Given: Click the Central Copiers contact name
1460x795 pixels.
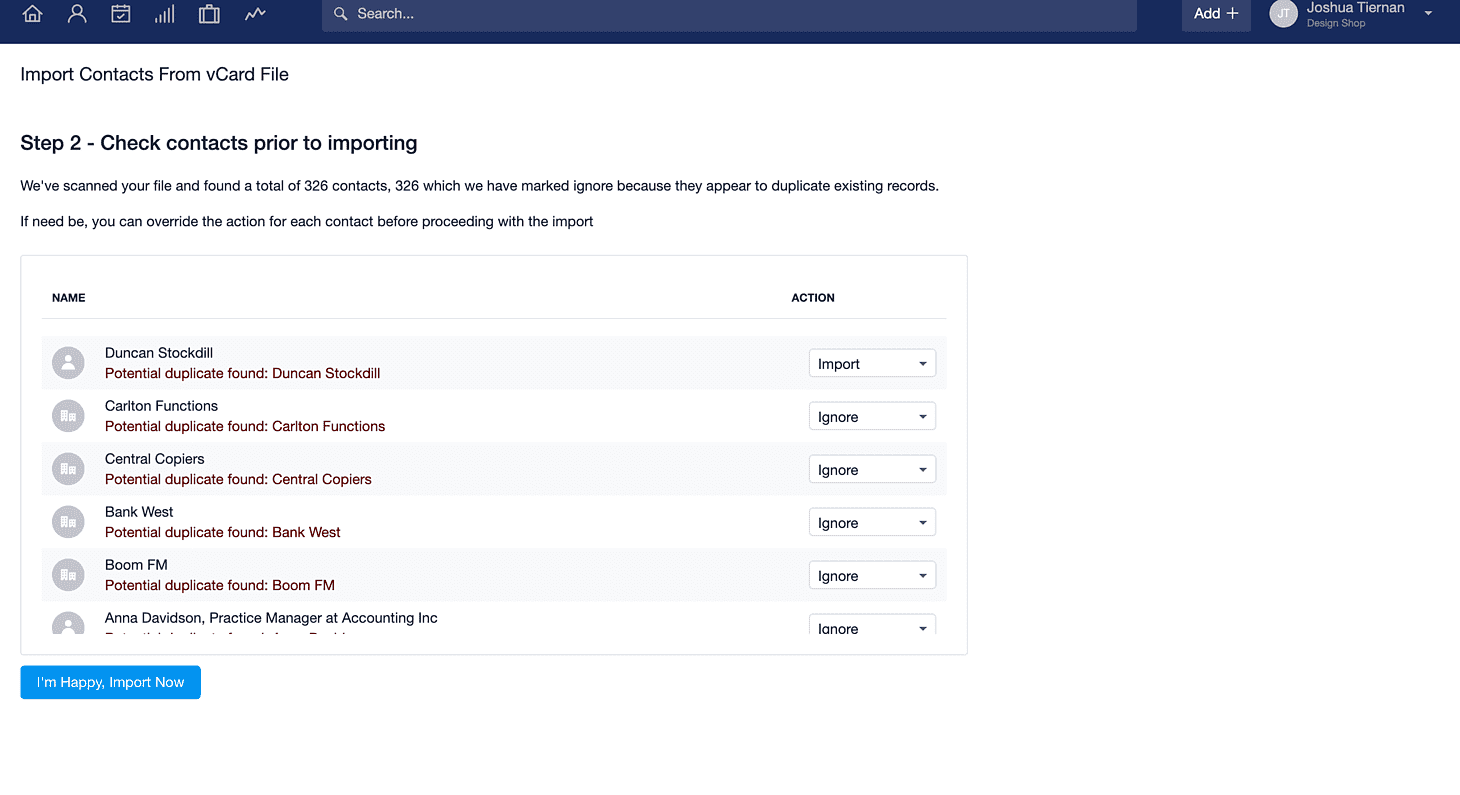Looking at the screenshot, I should (x=154, y=459).
